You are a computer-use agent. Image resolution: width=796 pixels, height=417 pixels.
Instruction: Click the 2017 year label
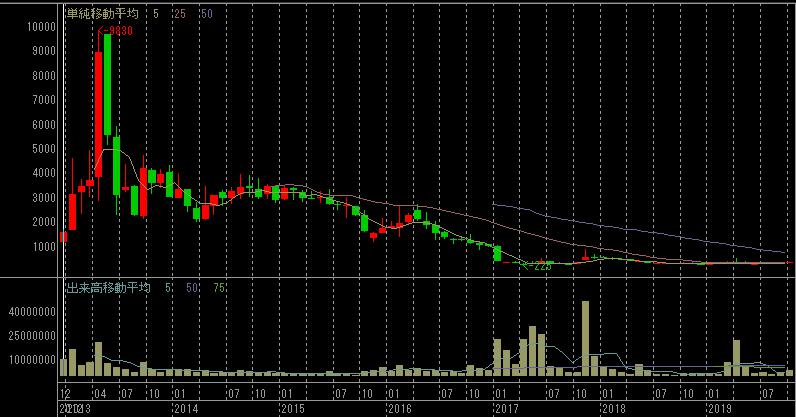[507, 409]
